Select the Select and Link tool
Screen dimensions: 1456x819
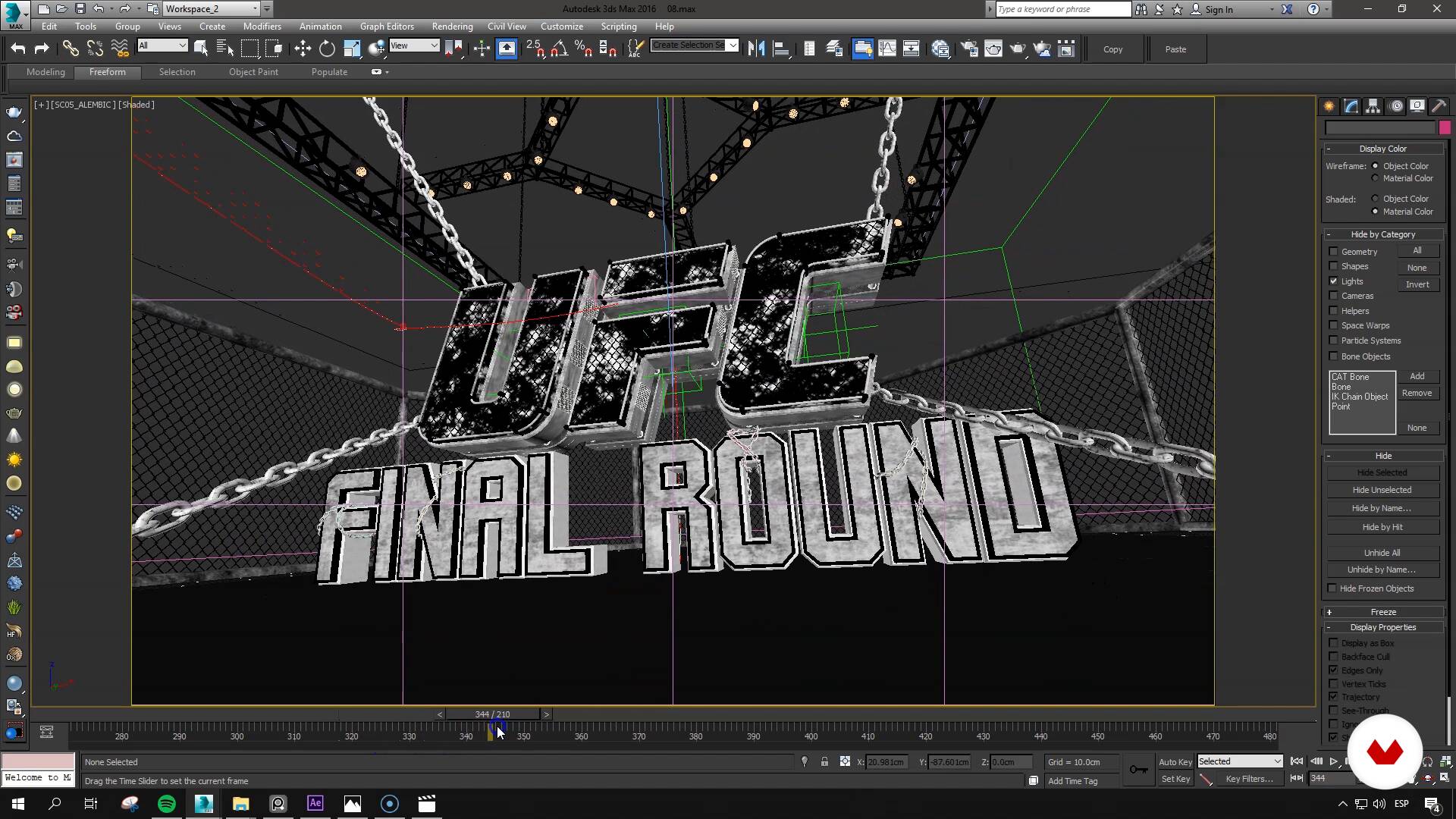click(x=71, y=49)
